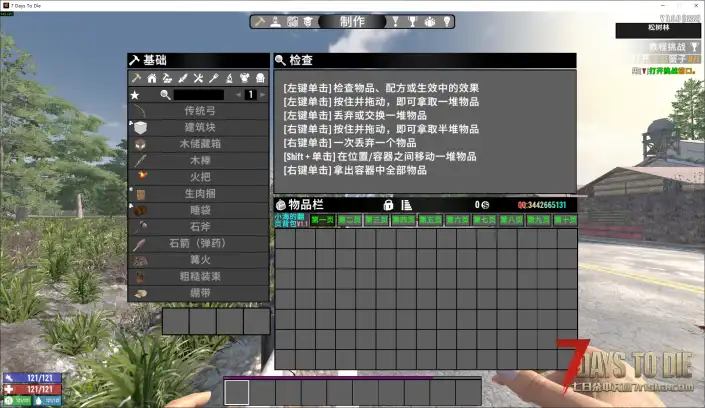Open the lightbulb tips icon in top bar
The width and height of the screenshot is (705, 408).
446,22
